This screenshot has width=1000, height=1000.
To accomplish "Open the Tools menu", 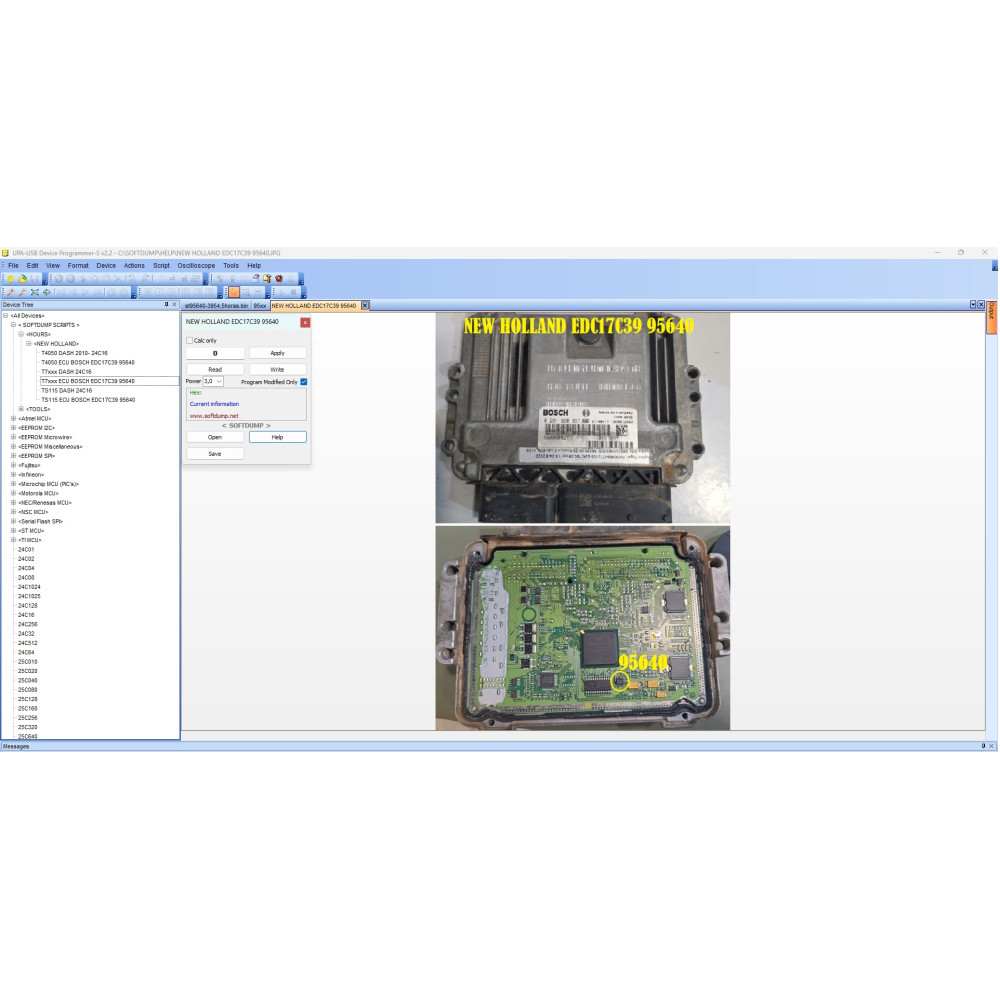I will [231, 265].
